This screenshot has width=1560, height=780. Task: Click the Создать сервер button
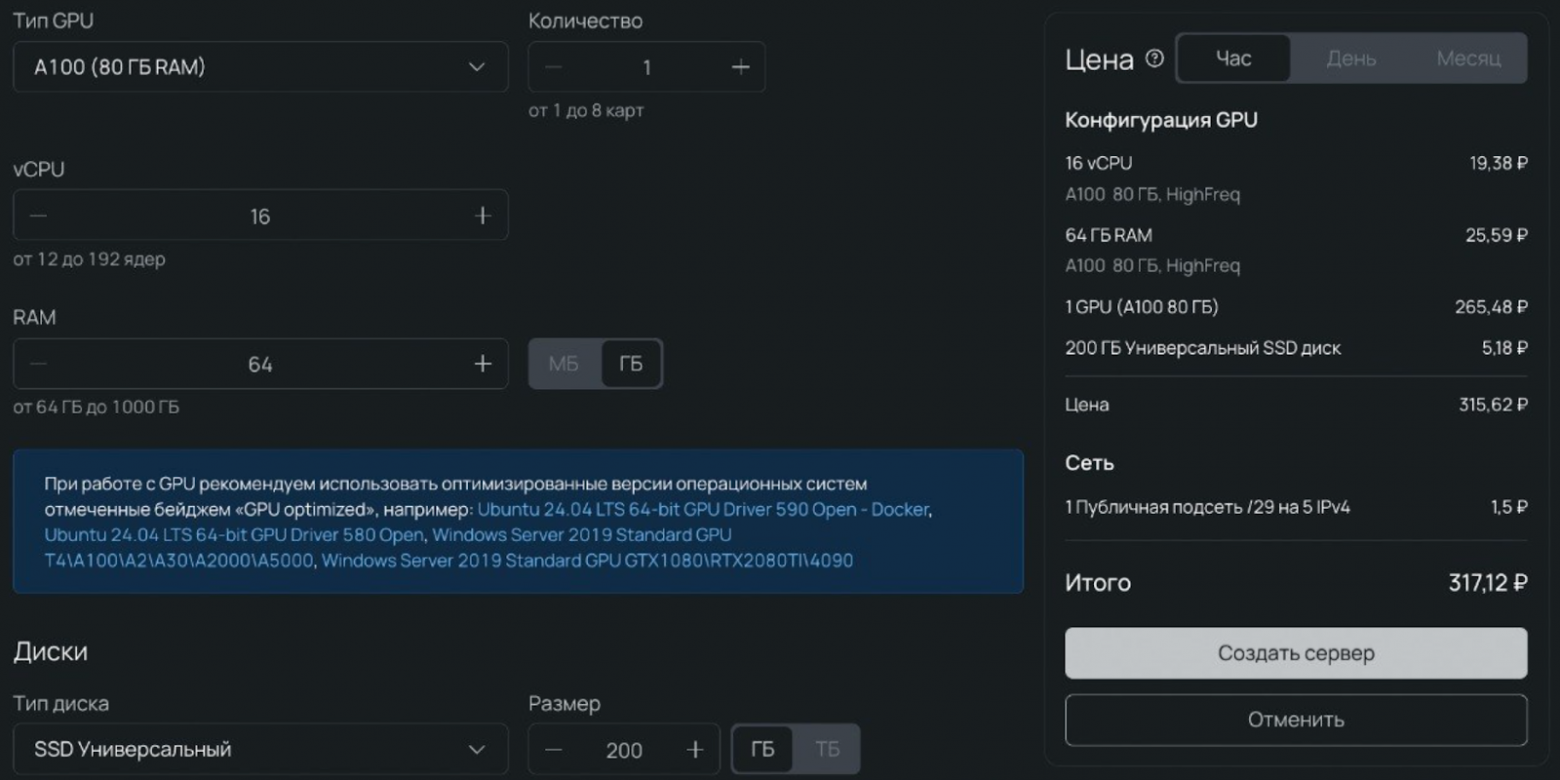[1295, 652]
